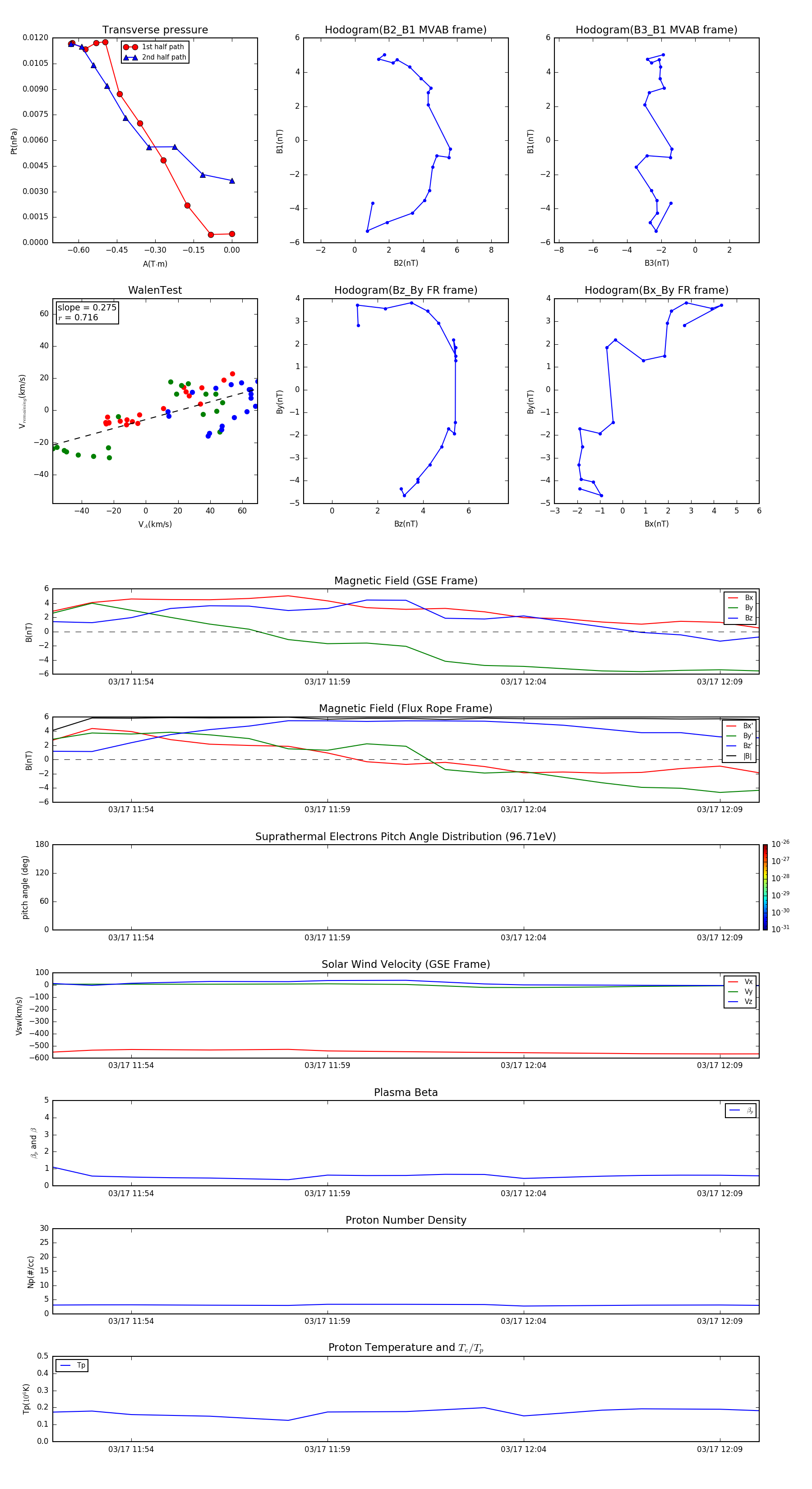812x1489 pixels.
Task: Click the 'WalenTest' plot title
Action: pyautogui.click(x=155, y=290)
